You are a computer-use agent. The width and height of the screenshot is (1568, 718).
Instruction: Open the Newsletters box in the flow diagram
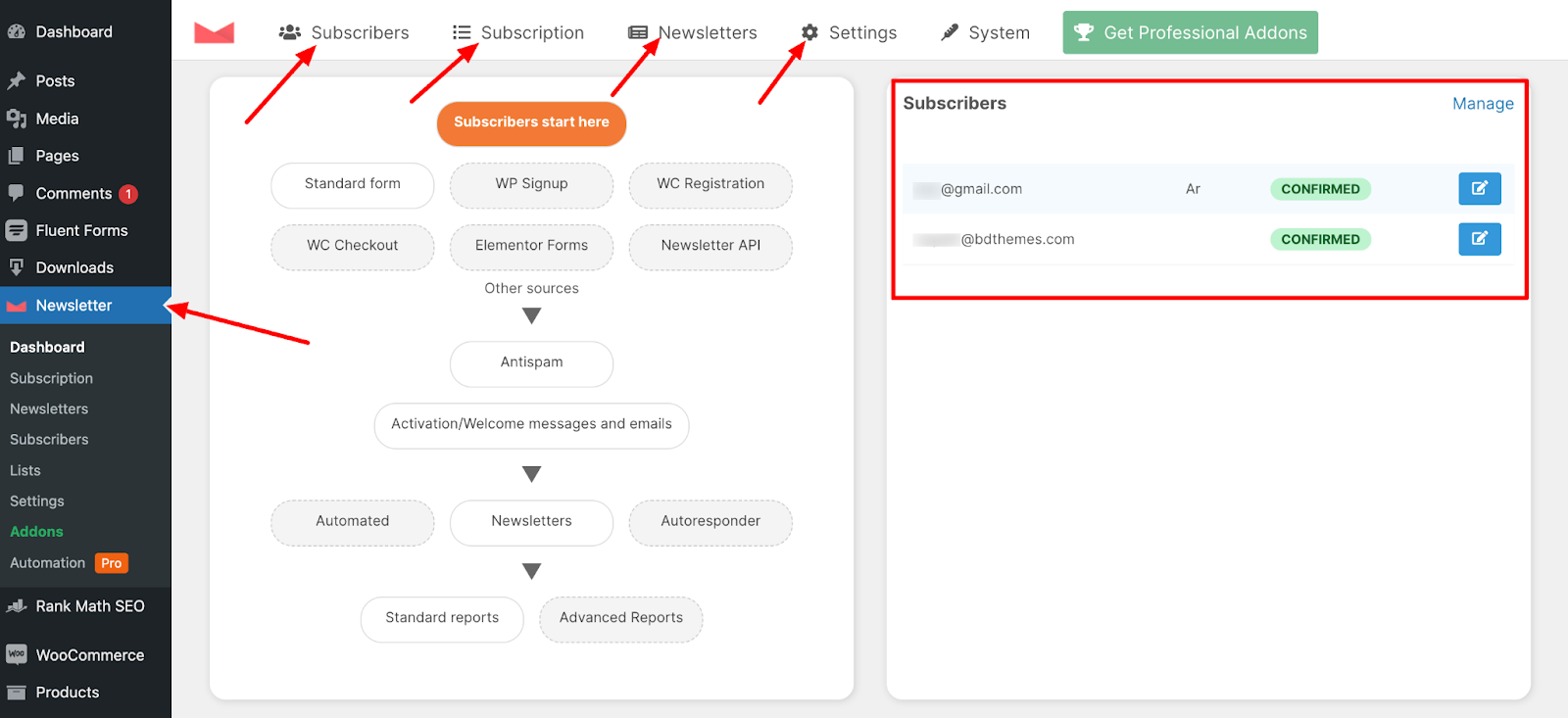pos(532,521)
